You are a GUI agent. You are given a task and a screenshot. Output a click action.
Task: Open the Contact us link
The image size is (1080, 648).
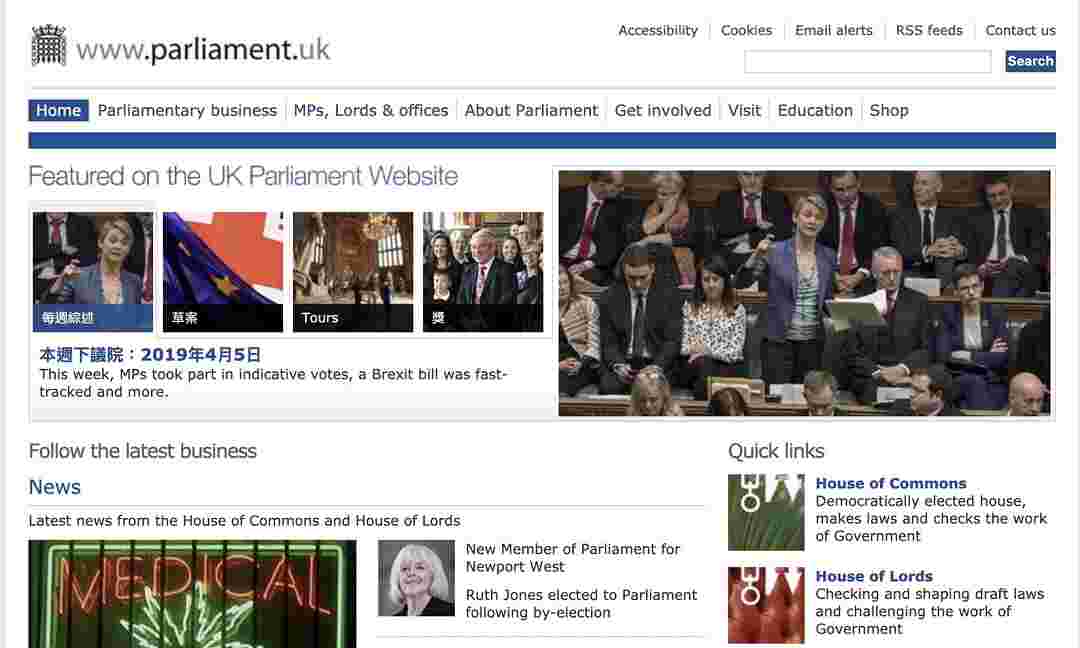pos(1020,30)
